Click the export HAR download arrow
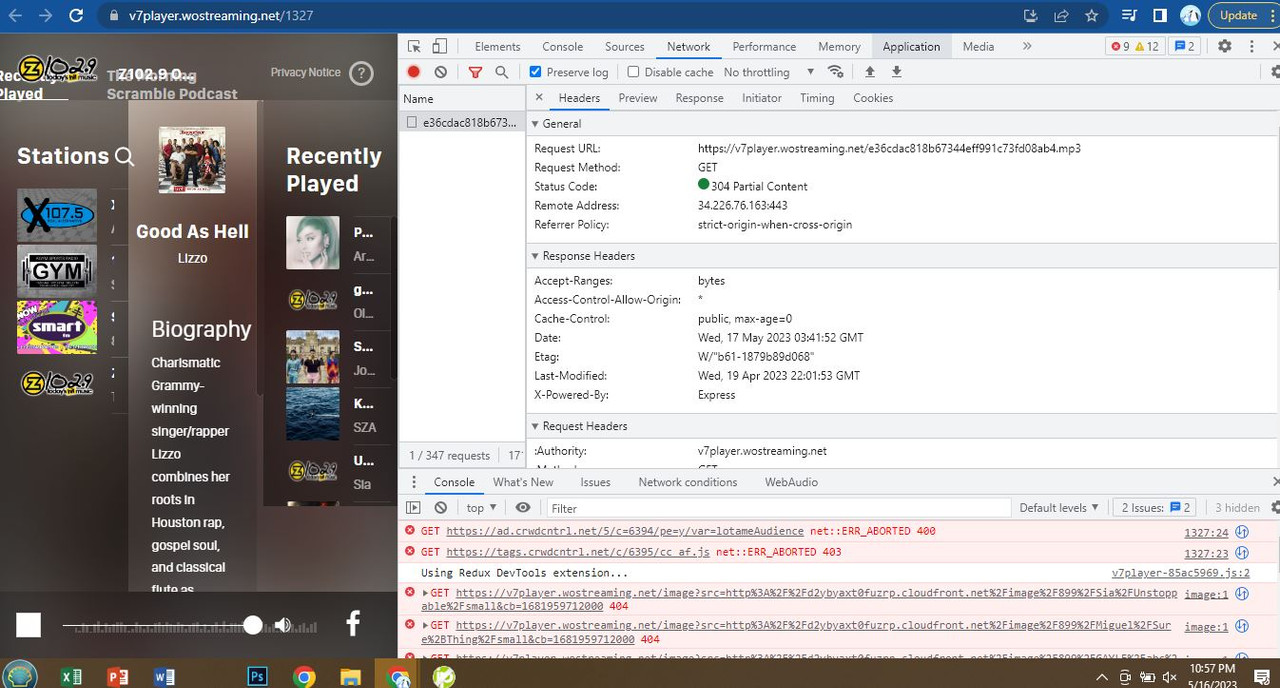1280x688 pixels. [x=896, y=72]
